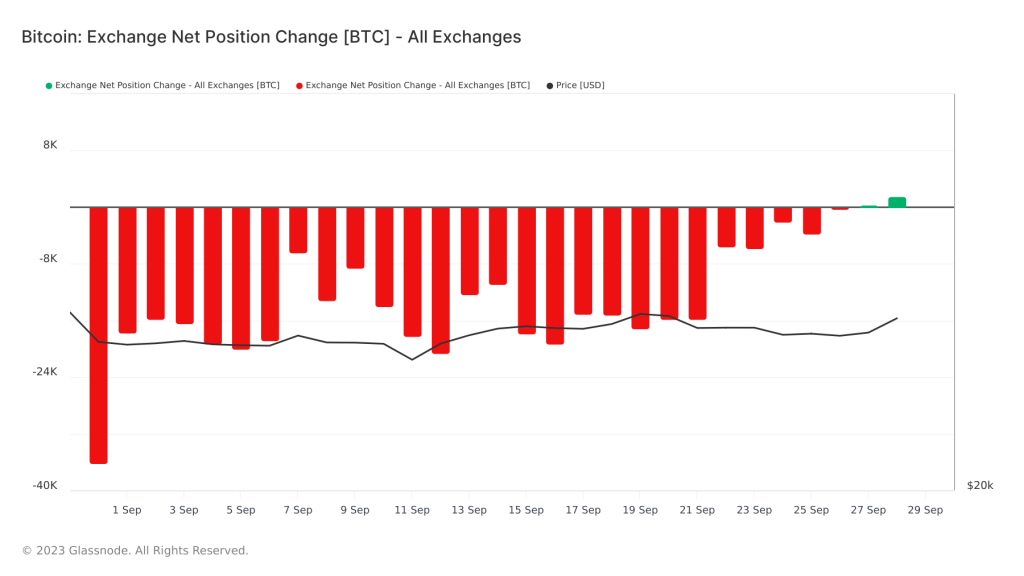Screen dimensions: 1024x576
Task: Click the Glassnode copyright notice
Action: pos(135,551)
